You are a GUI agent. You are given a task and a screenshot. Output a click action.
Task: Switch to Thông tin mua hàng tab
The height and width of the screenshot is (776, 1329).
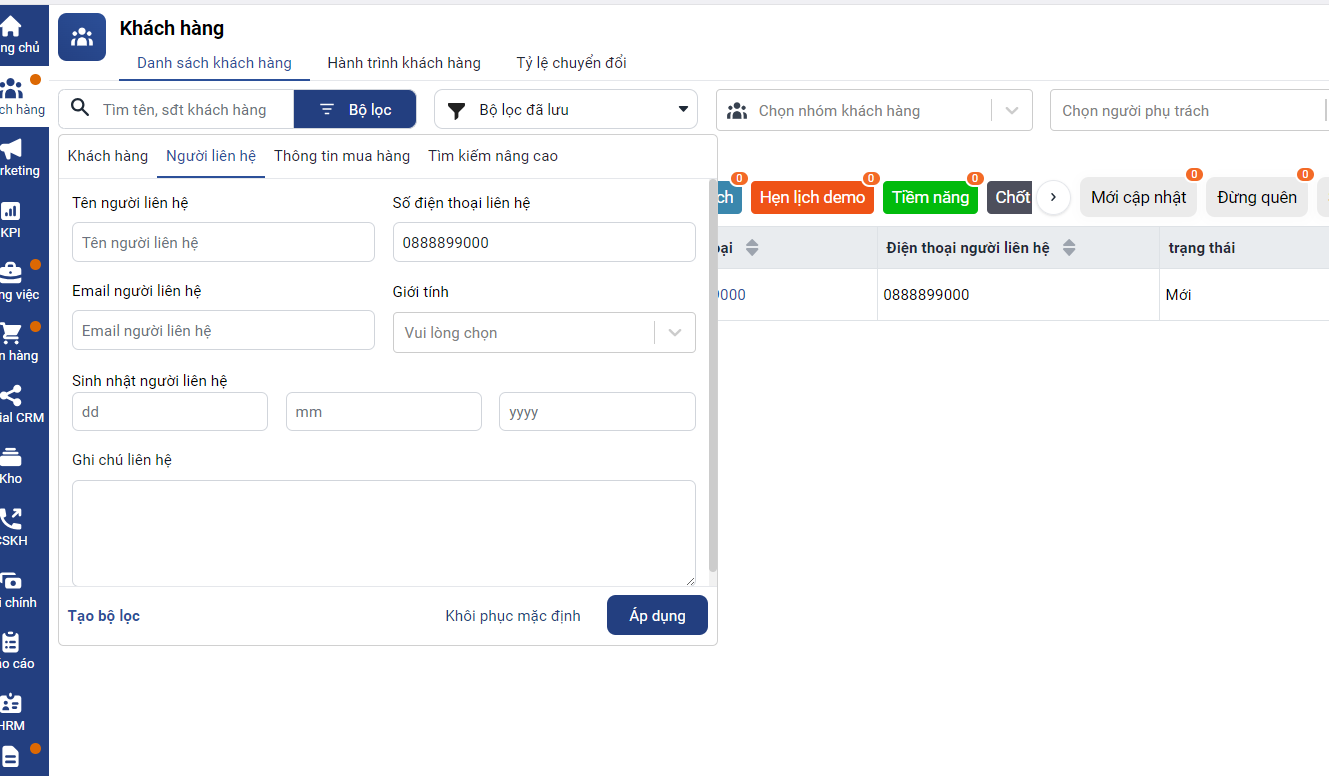[342, 156]
